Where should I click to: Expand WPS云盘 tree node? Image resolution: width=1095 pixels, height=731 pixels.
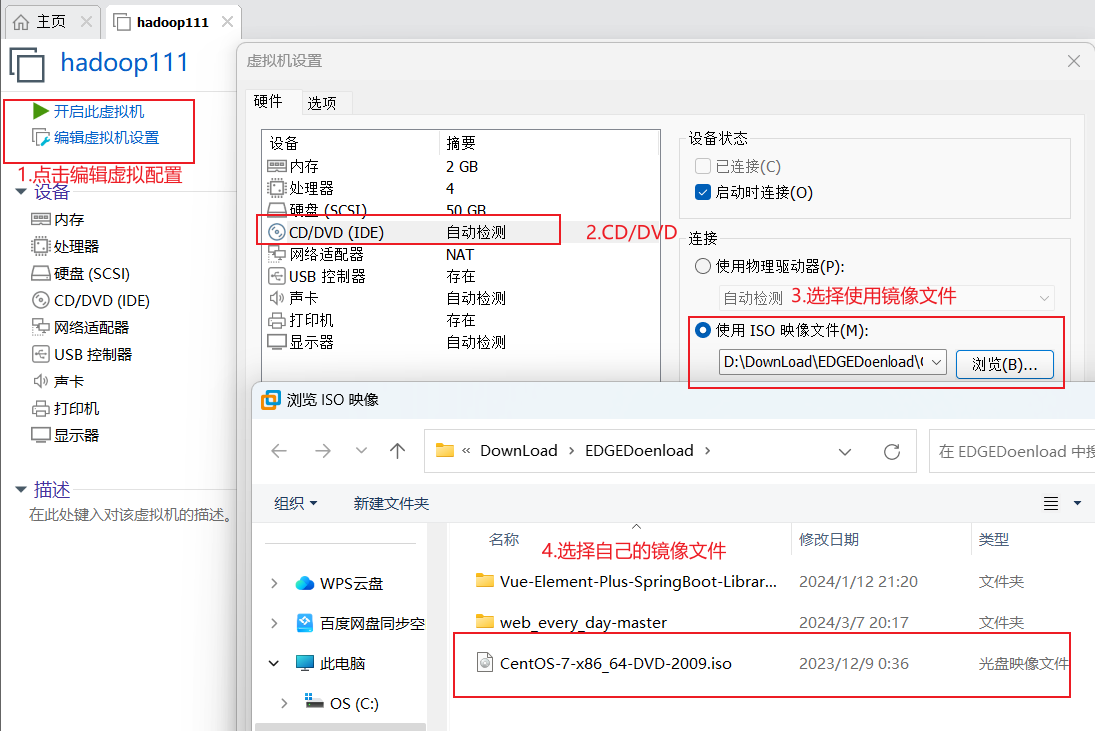point(274,584)
